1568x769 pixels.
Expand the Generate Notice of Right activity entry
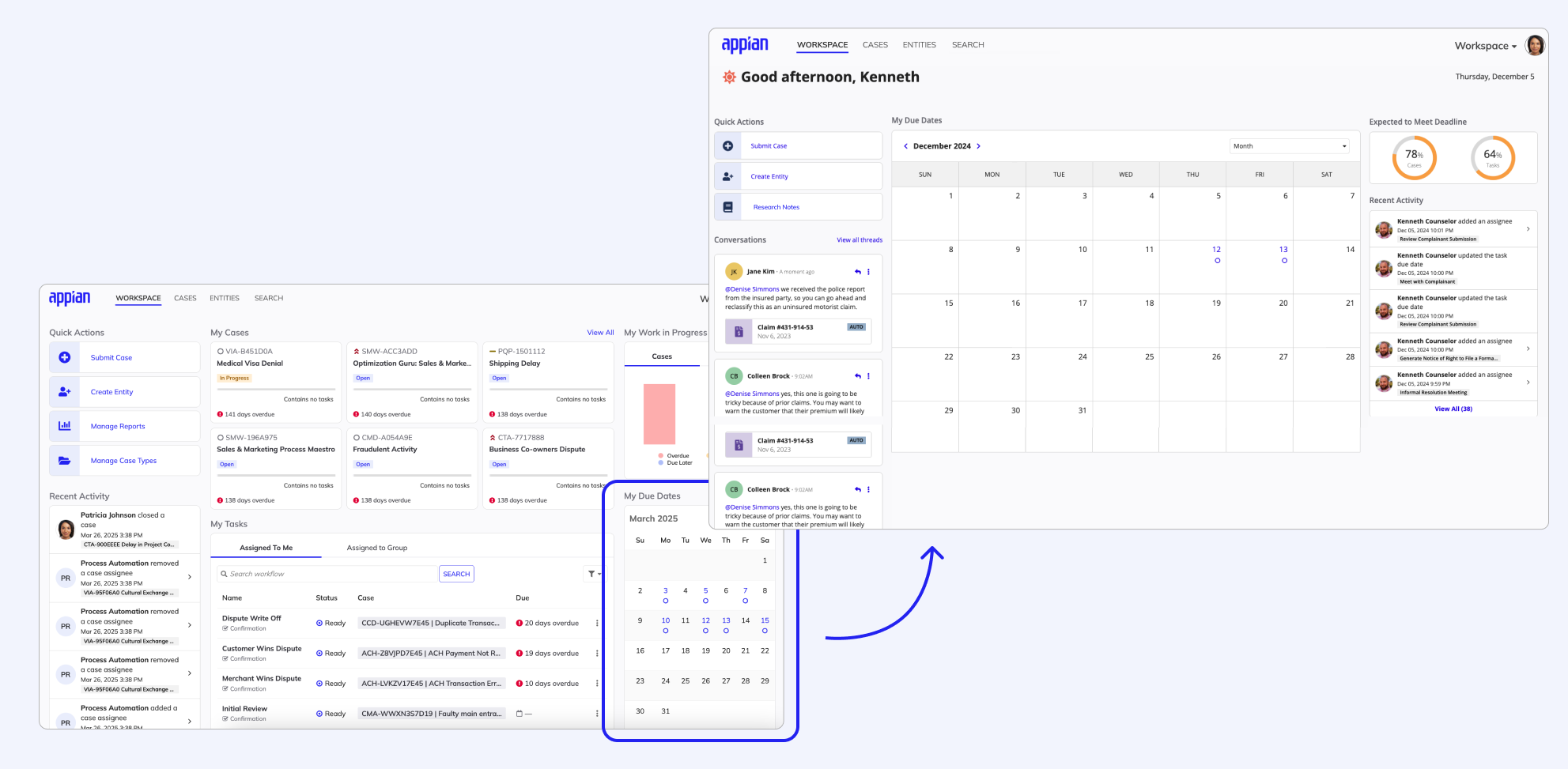click(x=1528, y=349)
